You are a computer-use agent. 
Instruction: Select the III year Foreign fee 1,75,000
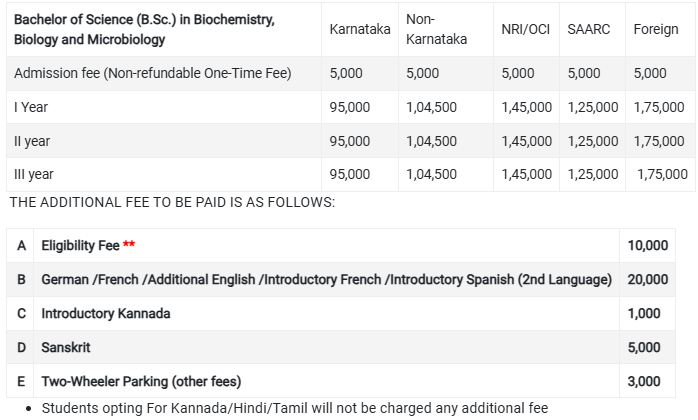point(662,174)
